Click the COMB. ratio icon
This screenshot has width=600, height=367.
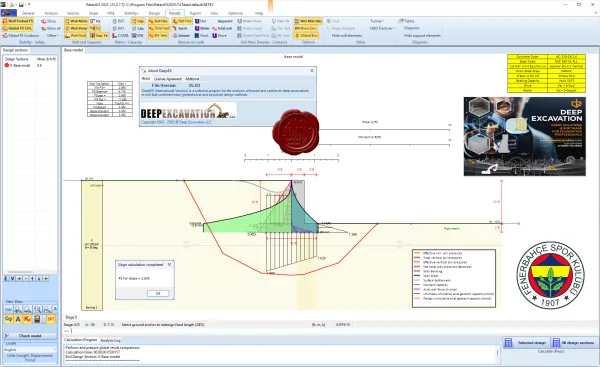coord(114,36)
